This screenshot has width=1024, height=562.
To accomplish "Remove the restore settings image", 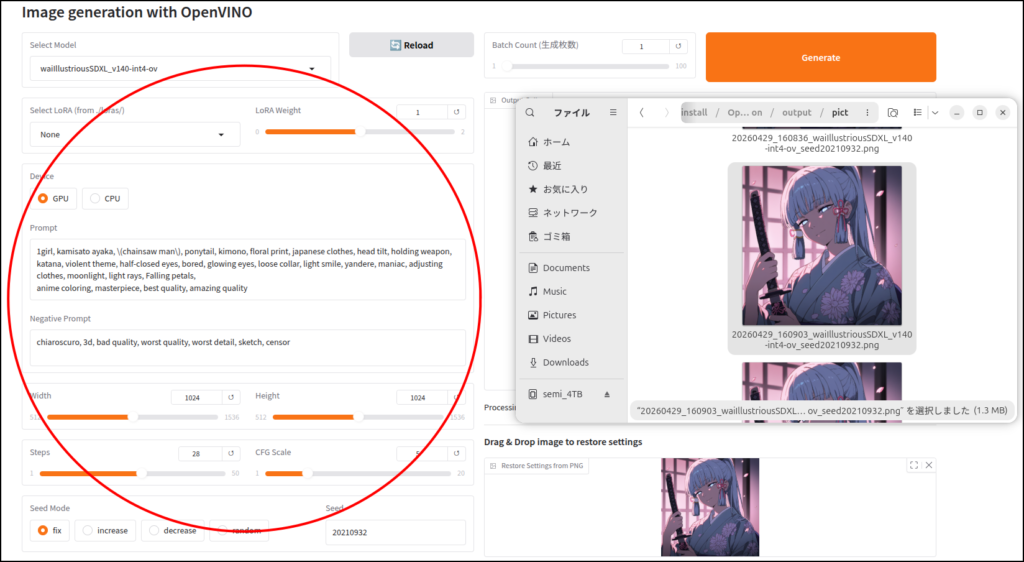I will pyautogui.click(x=928, y=465).
